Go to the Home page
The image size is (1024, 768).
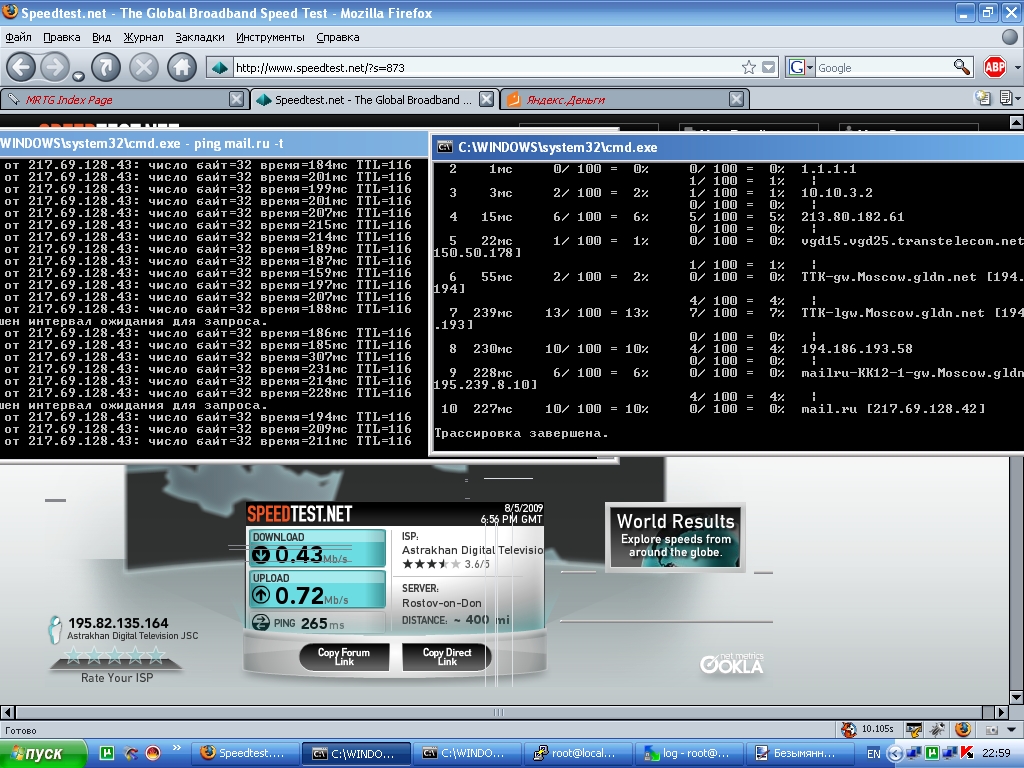click(182, 67)
